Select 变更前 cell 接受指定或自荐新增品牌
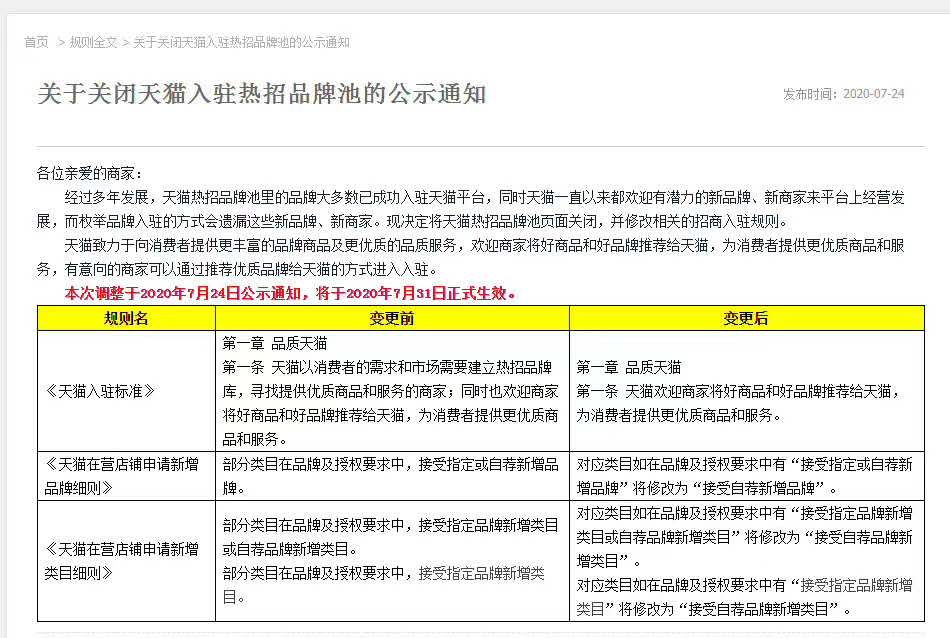The image size is (950, 638). 391,476
